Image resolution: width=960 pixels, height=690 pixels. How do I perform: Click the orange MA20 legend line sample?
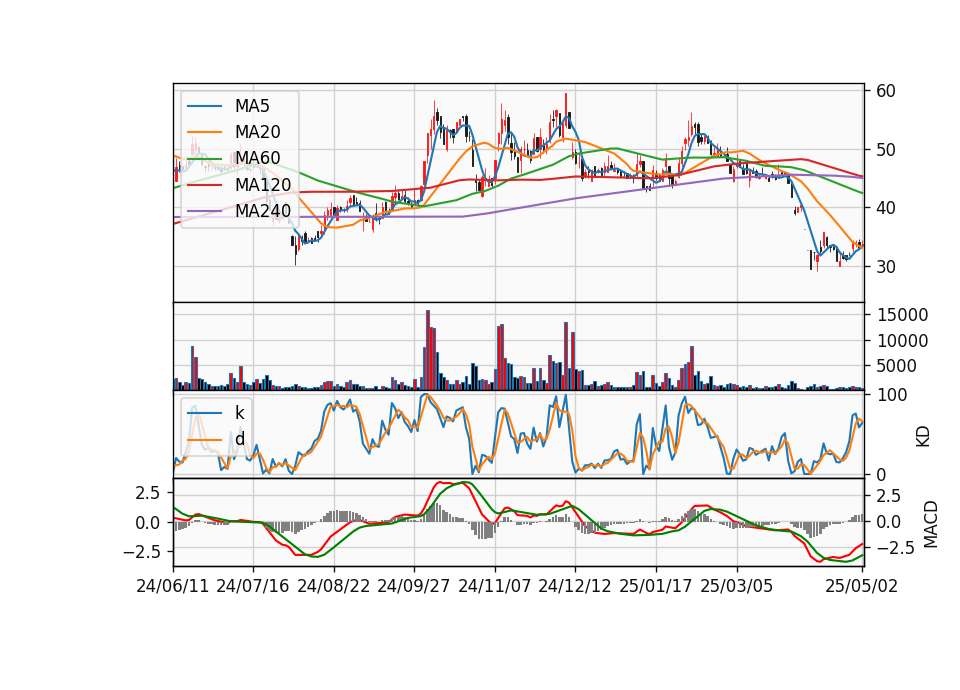pyautogui.click(x=204, y=132)
